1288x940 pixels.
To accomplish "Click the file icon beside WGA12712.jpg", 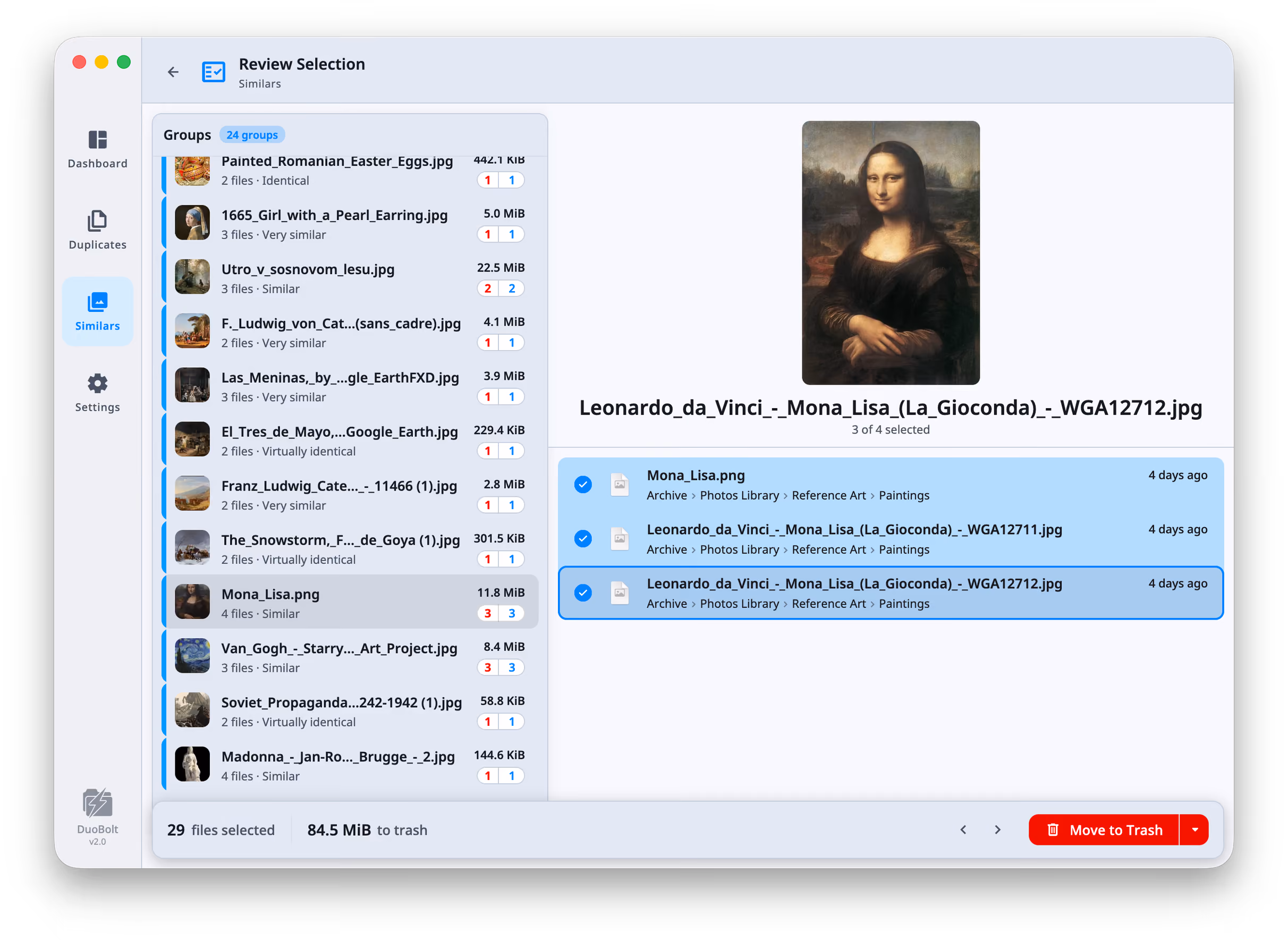I will coord(620,593).
